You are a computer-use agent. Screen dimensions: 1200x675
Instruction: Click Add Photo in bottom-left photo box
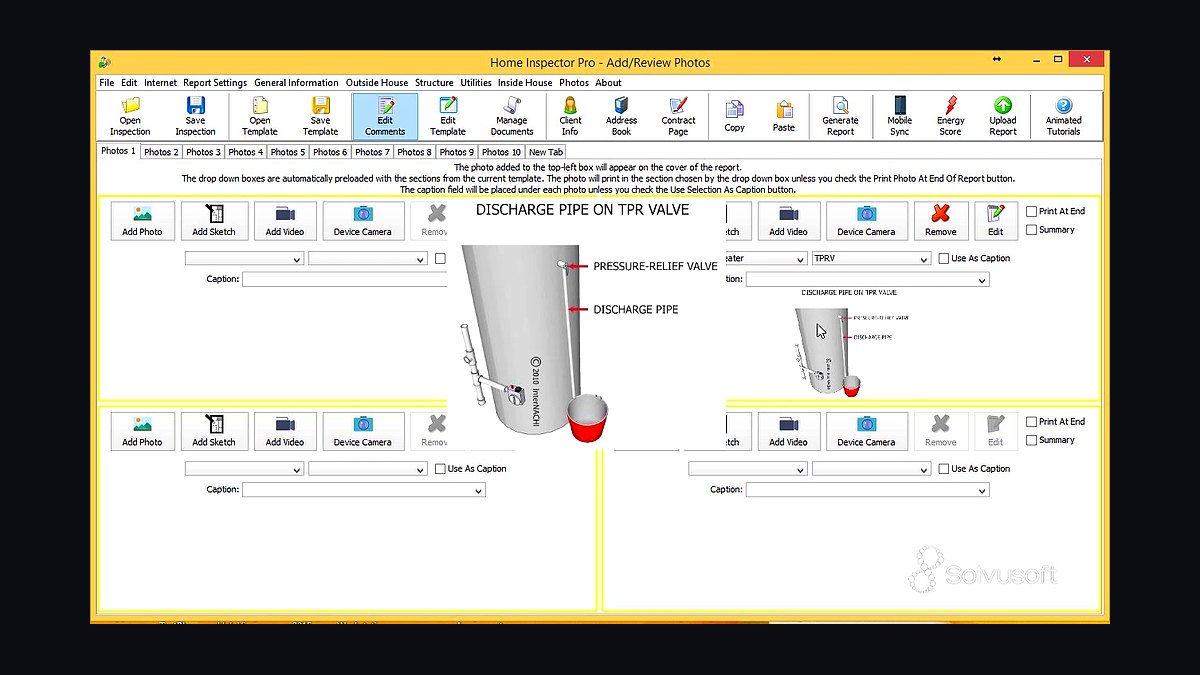click(x=142, y=431)
